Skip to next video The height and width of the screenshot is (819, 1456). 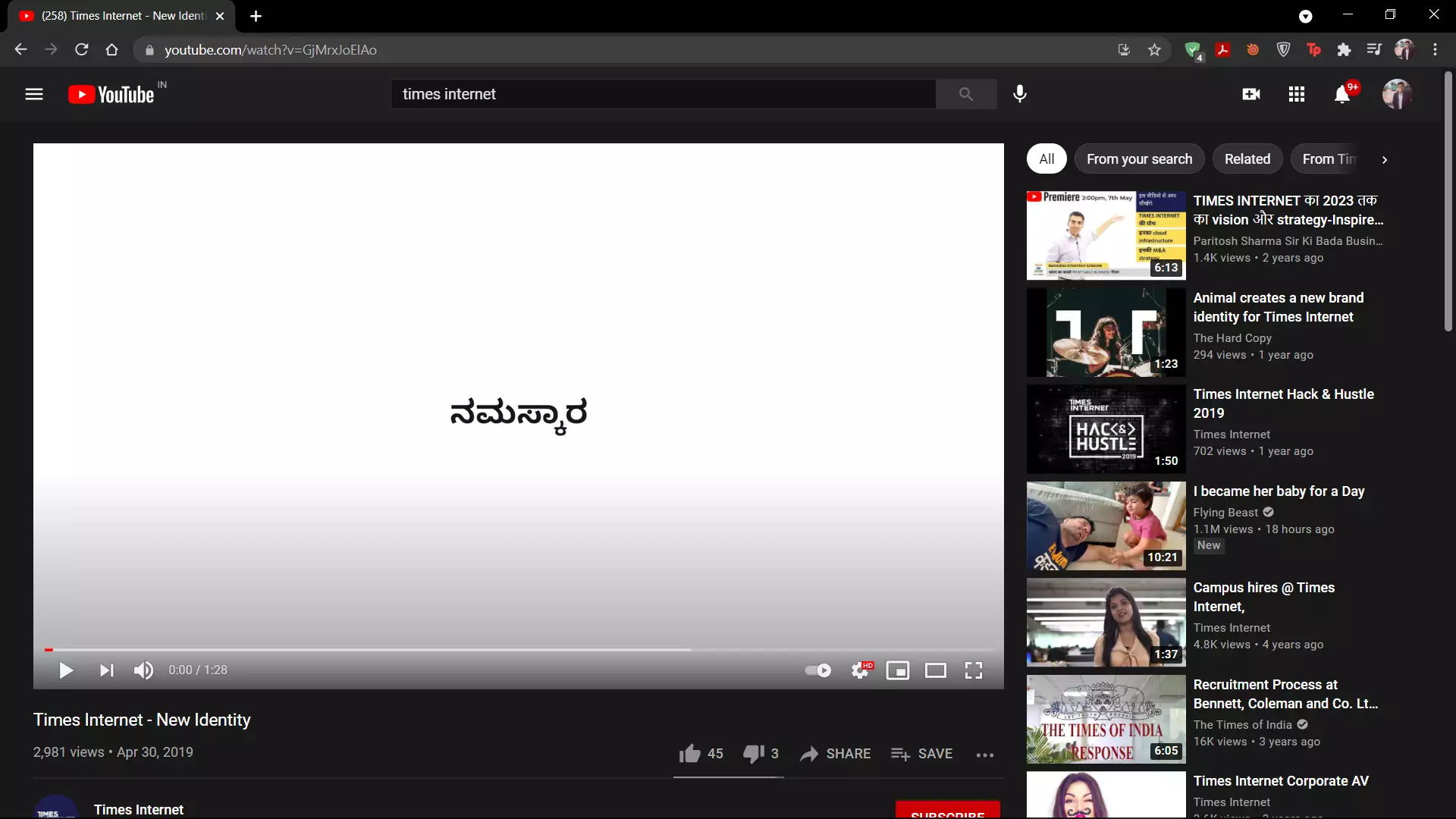click(106, 670)
